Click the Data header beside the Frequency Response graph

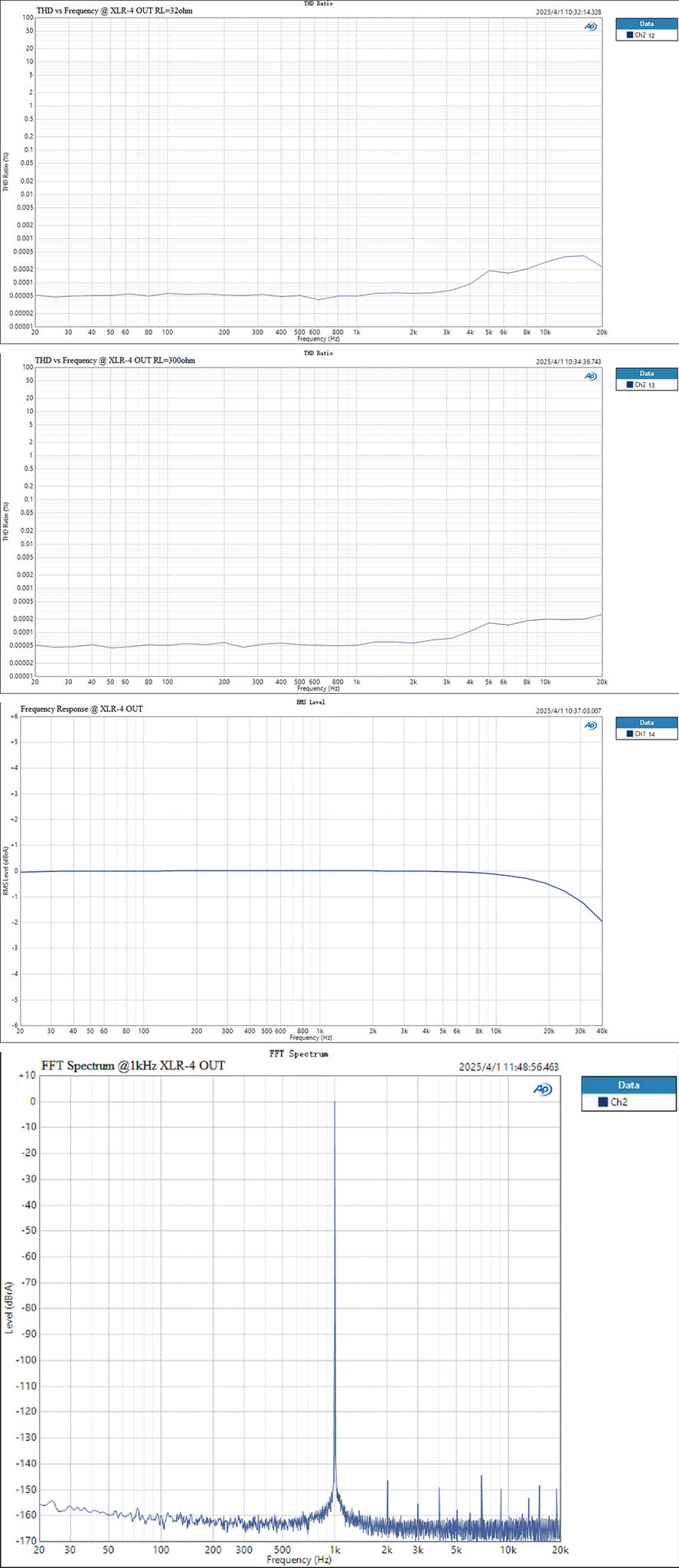[x=646, y=723]
